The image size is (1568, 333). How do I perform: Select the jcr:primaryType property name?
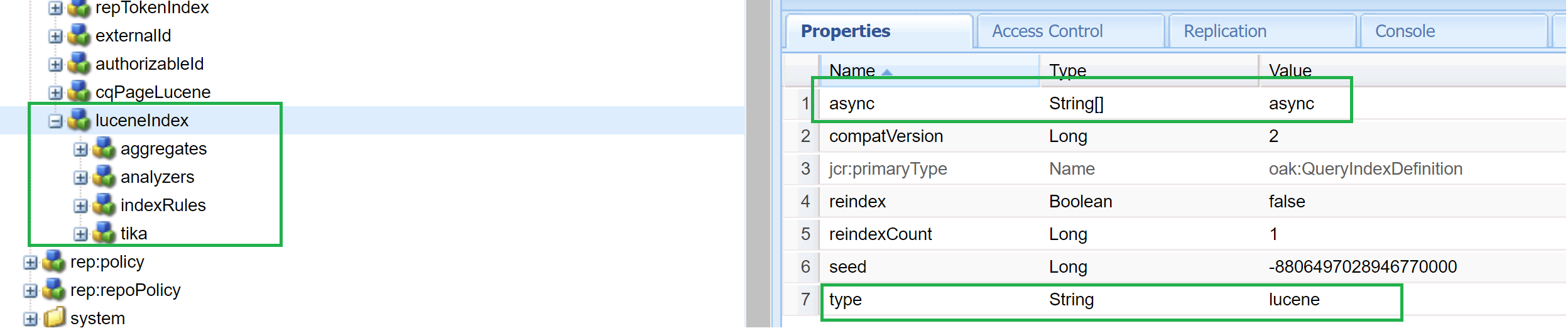pos(888,169)
